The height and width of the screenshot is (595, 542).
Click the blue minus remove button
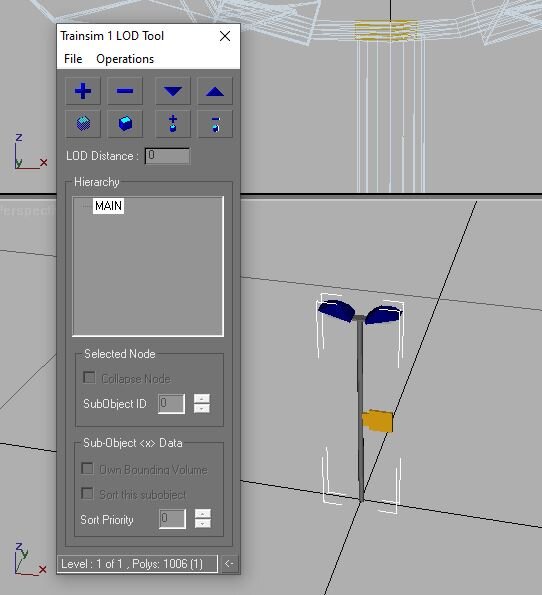pyautogui.click(x=125, y=91)
